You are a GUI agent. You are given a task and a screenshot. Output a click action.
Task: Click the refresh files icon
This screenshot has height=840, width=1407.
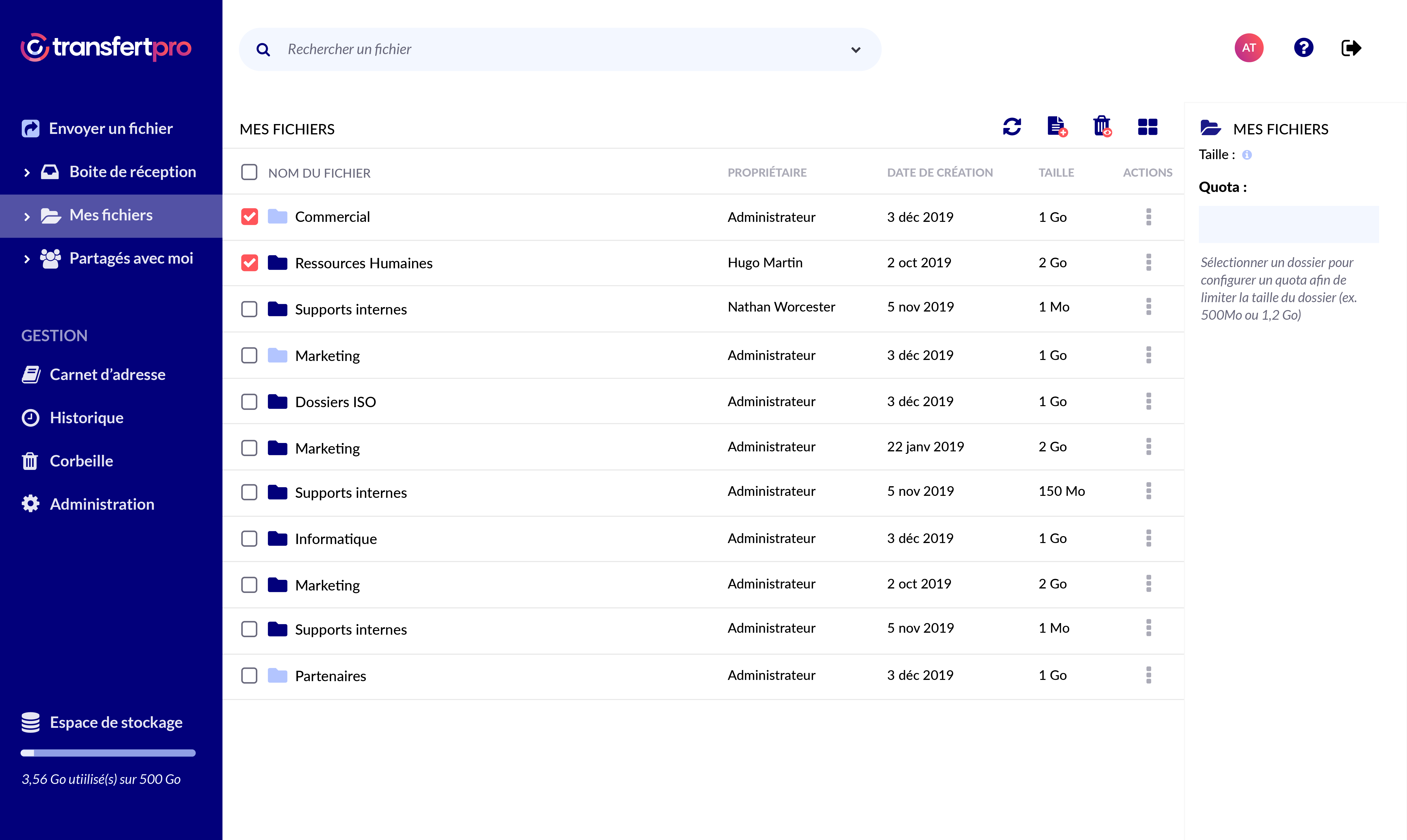1012,127
